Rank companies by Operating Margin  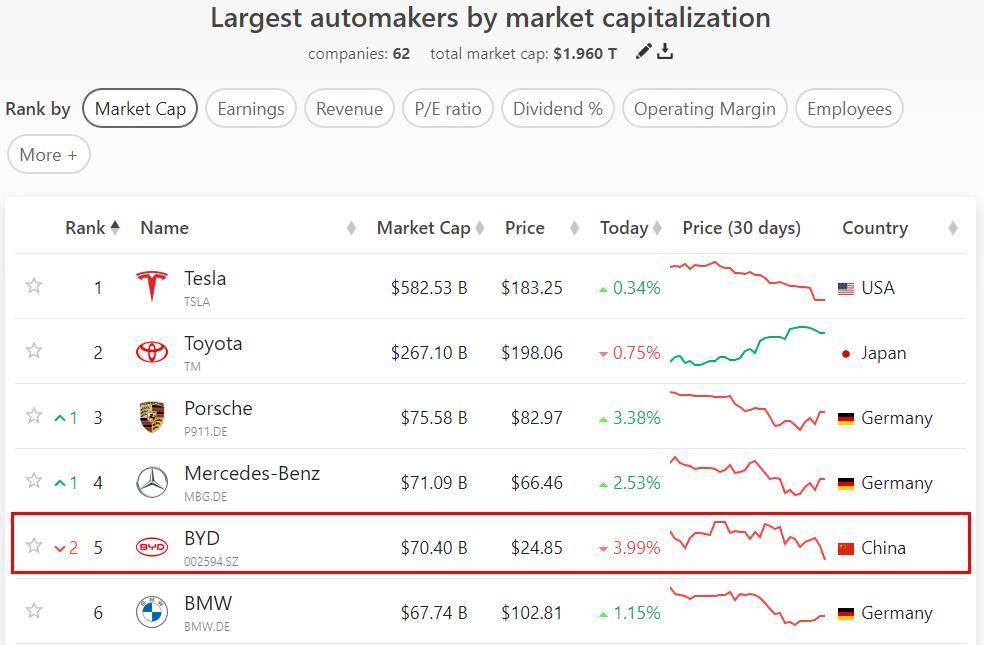point(704,109)
